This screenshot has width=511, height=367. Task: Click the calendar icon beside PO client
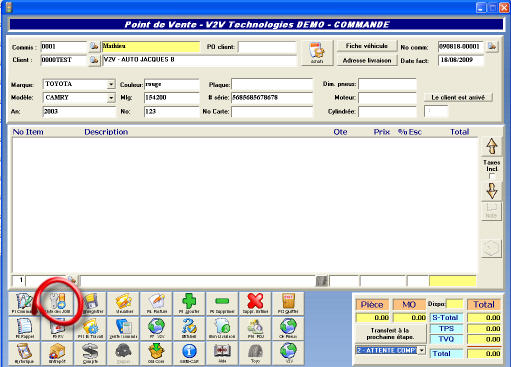(317, 53)
